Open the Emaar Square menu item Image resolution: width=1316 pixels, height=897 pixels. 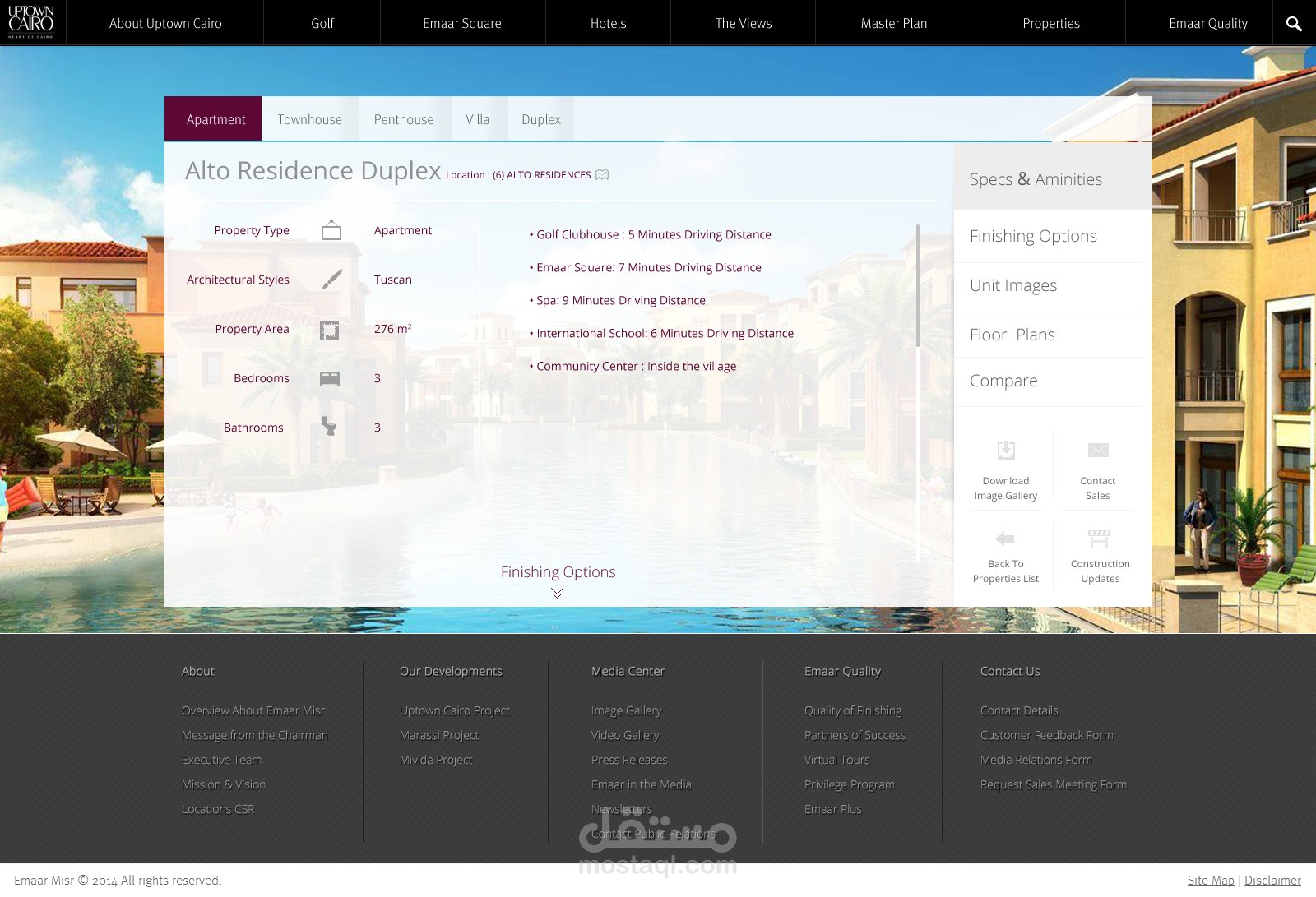click(462, 23)
